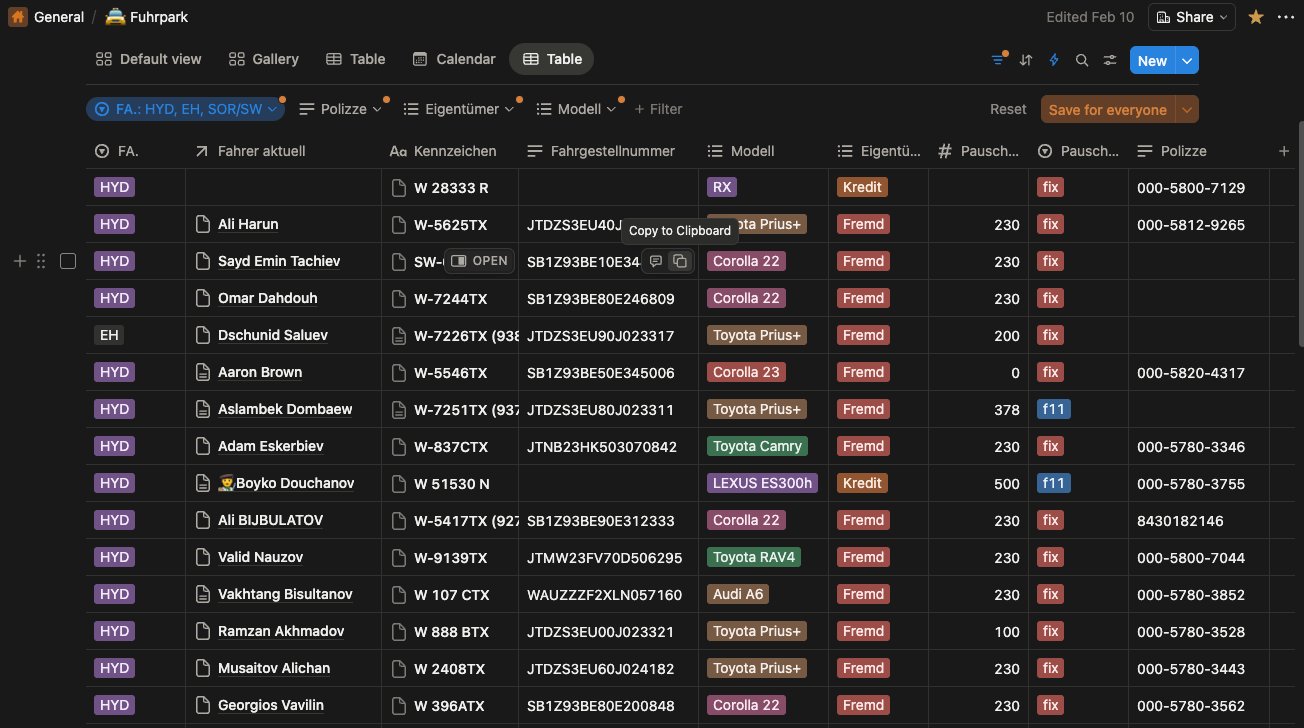Click the comment icon in the hovered row
This screenshot has height=728, width=1304.
point(656,261)
